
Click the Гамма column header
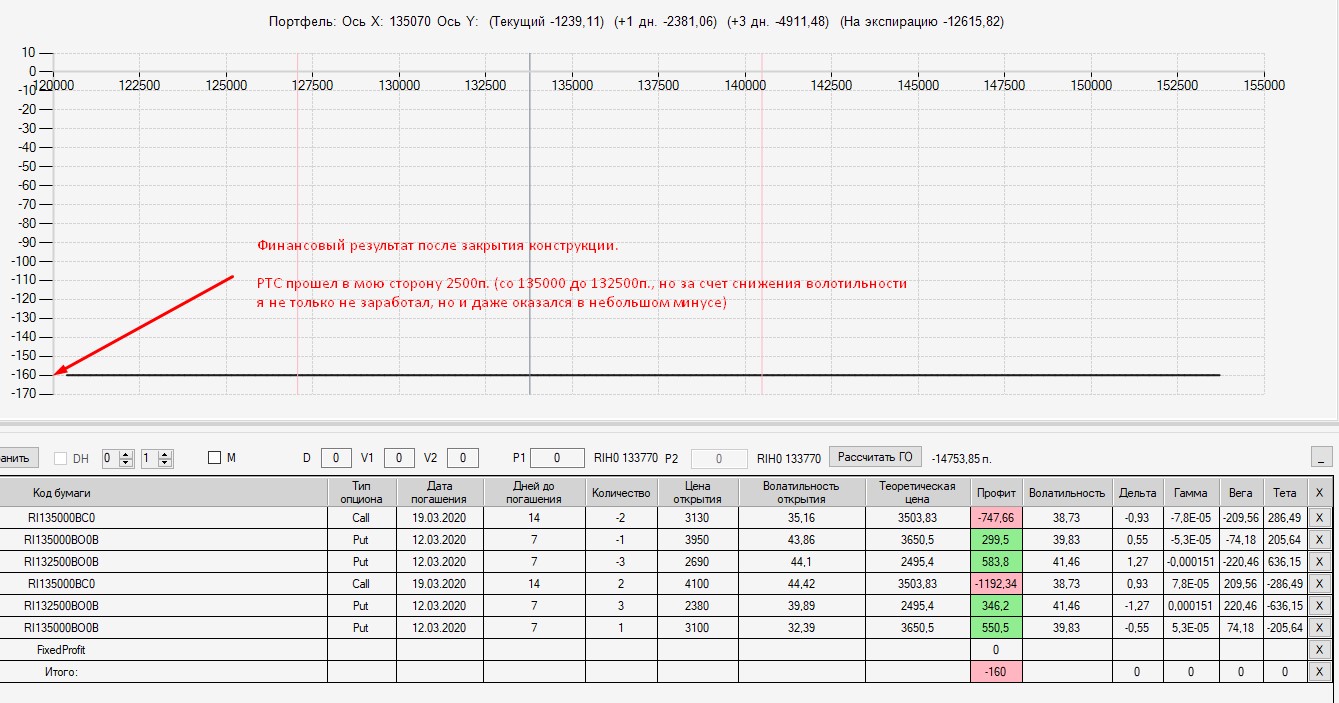coord(1190,492)
